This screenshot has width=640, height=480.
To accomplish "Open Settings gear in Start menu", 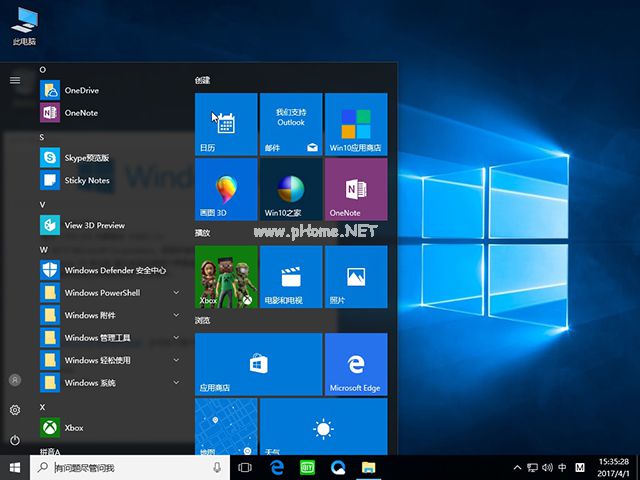I will click(15, 410).
